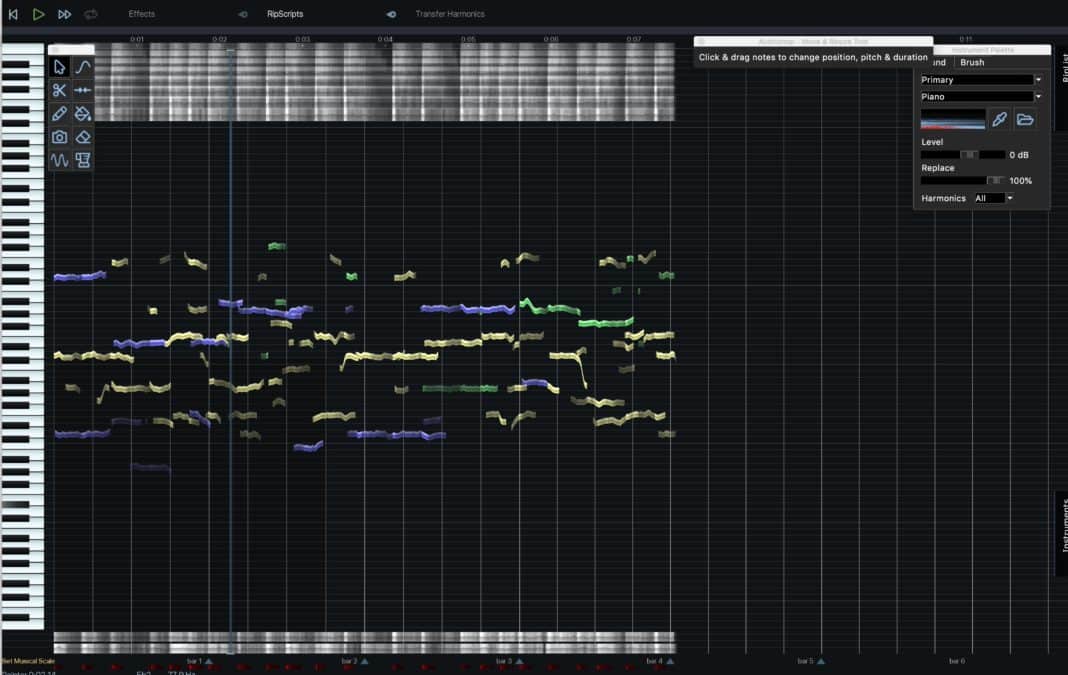The image size is (1068, 675).
Task: Select the arrow Move & Resize tool
Action: [60, 67]
